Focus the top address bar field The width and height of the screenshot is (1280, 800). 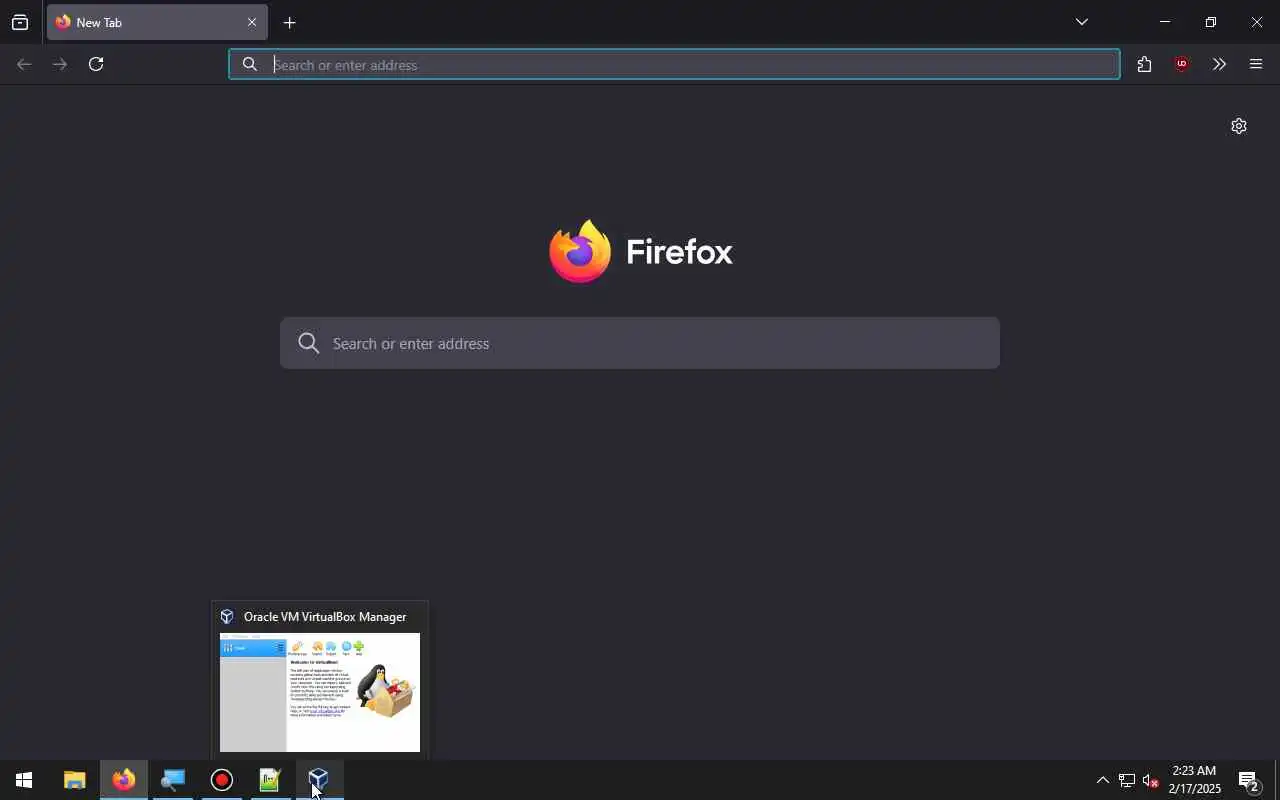(674, 64)
